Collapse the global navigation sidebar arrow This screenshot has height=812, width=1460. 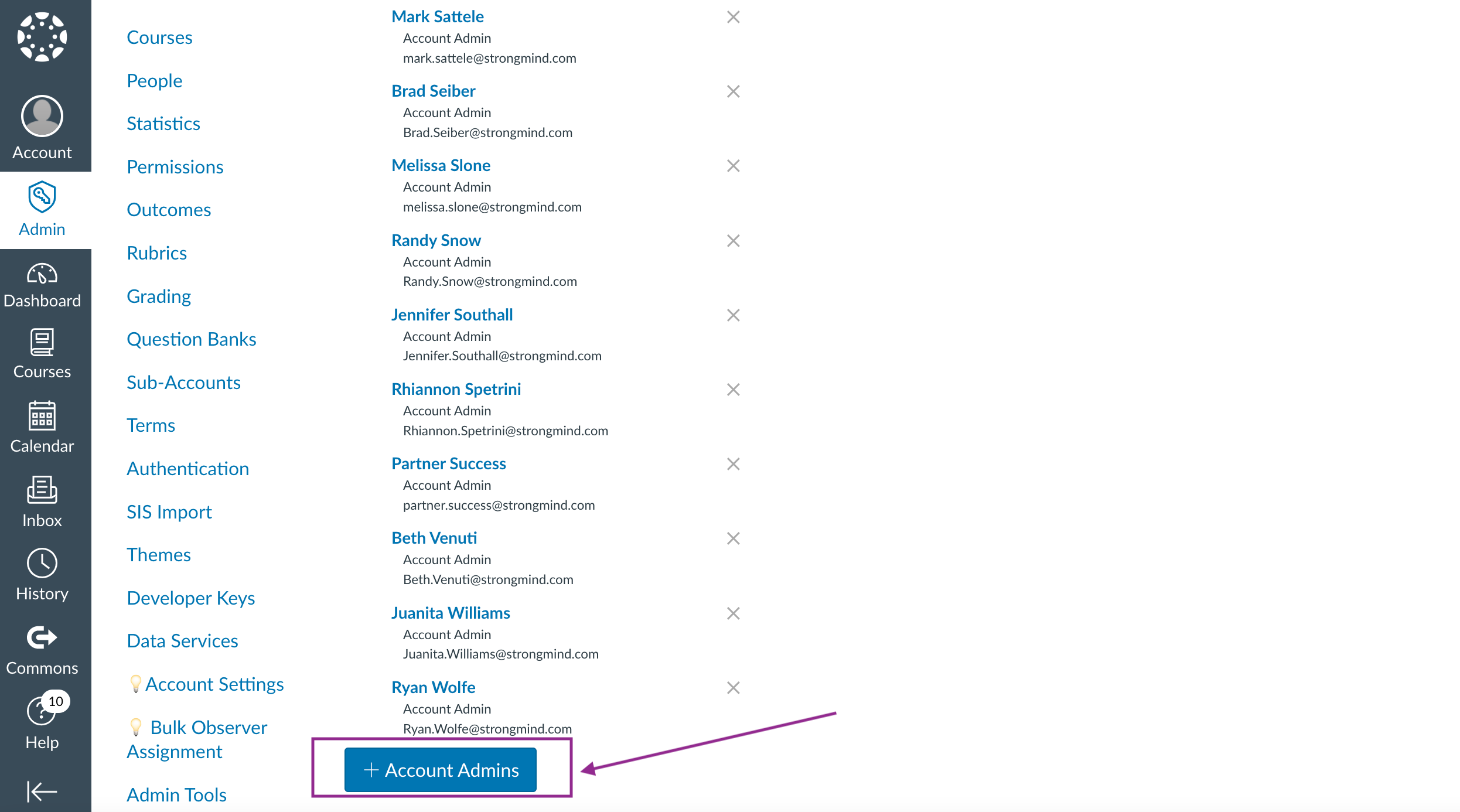point(42,791)
